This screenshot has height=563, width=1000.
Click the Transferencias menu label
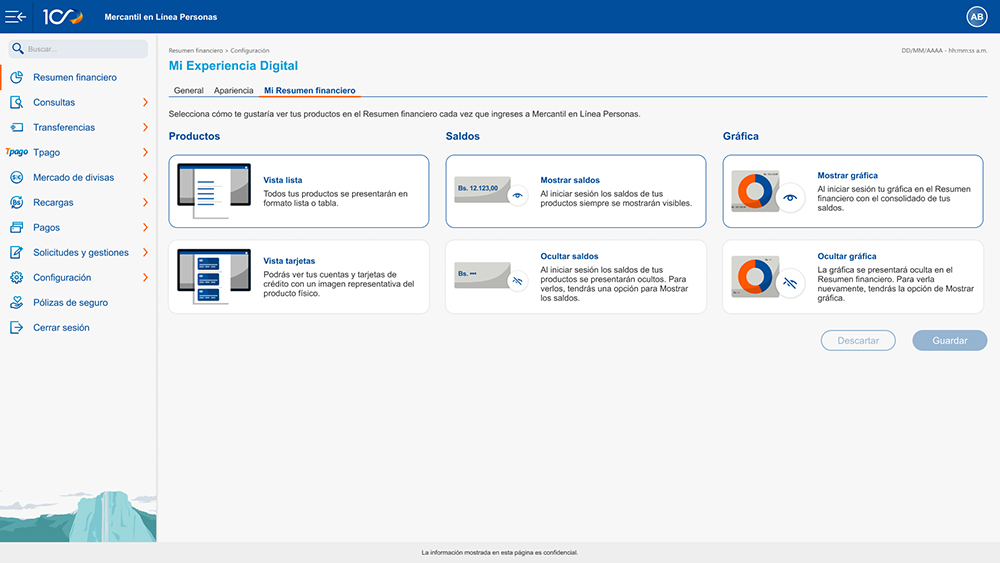coord(64,127)
